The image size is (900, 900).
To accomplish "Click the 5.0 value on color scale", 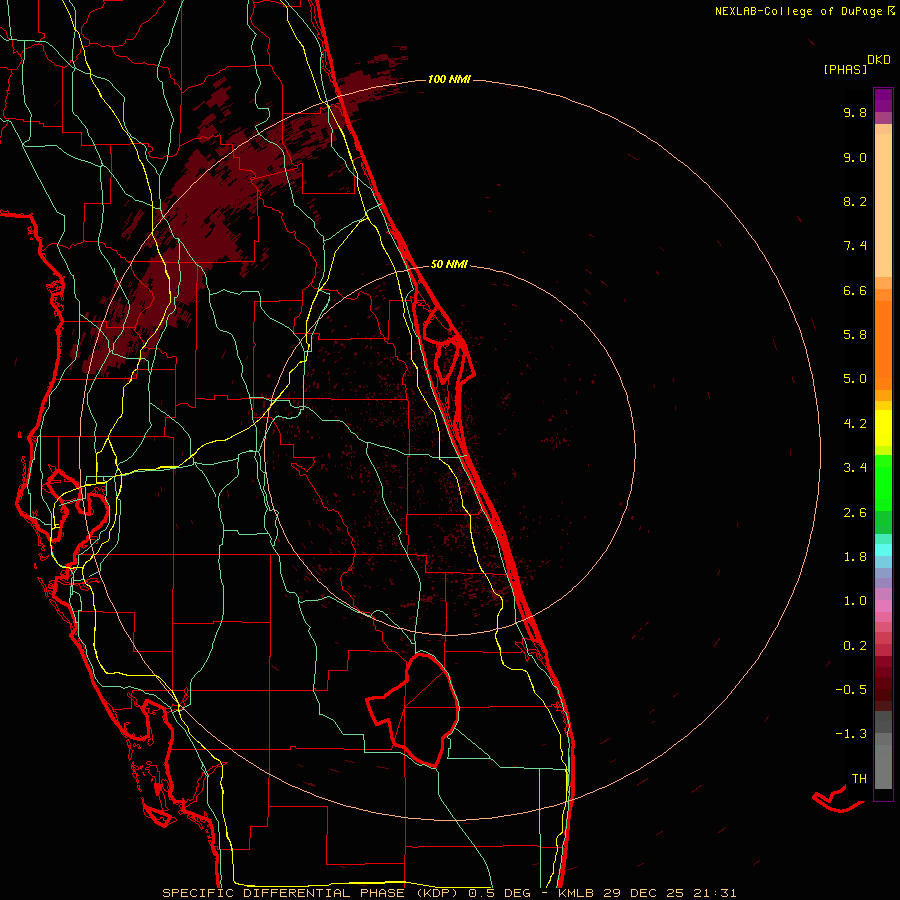I will click(855, 379).
